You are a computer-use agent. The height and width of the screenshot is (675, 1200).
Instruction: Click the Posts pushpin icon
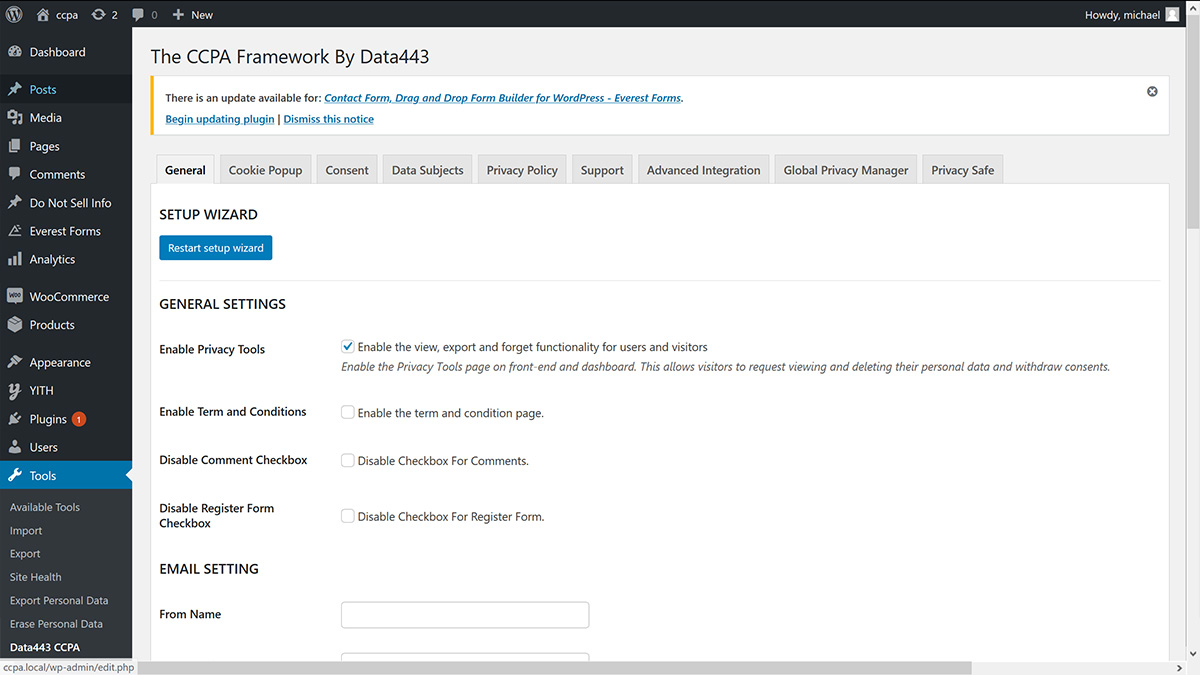pyautogui.click(x=15, y=89)
